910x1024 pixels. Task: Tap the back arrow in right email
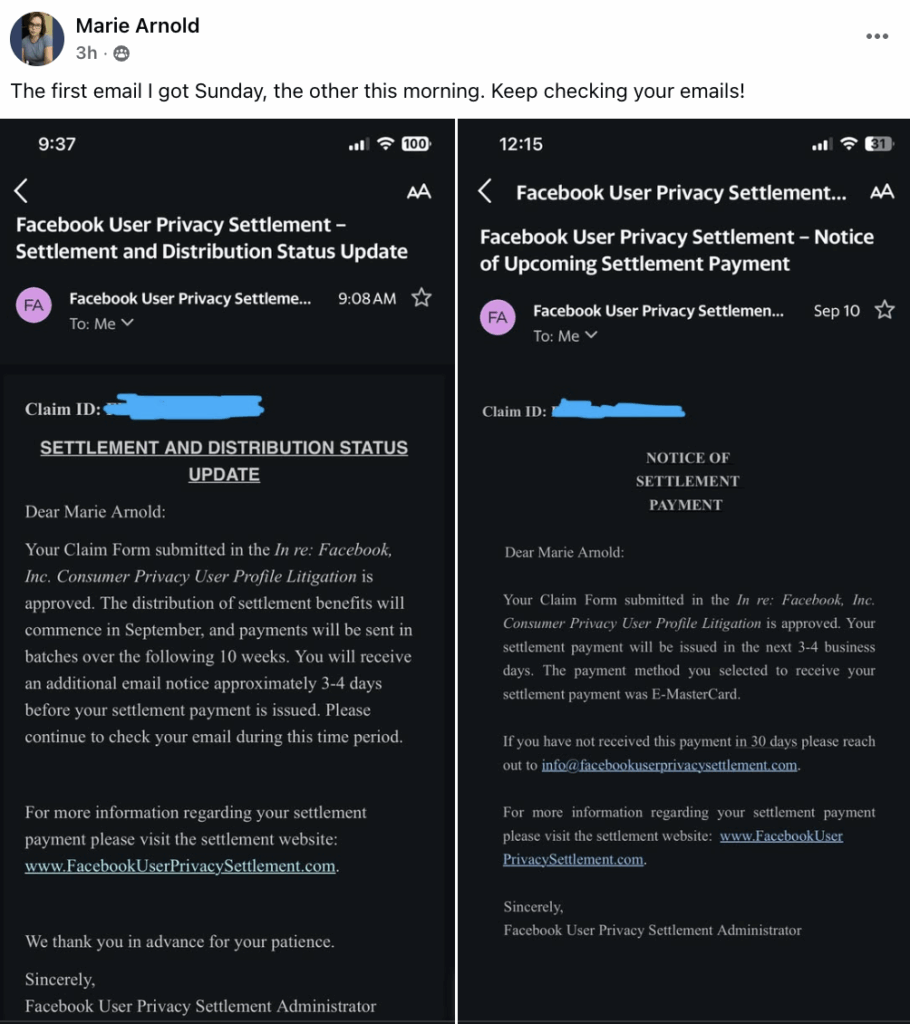[485, 191]
